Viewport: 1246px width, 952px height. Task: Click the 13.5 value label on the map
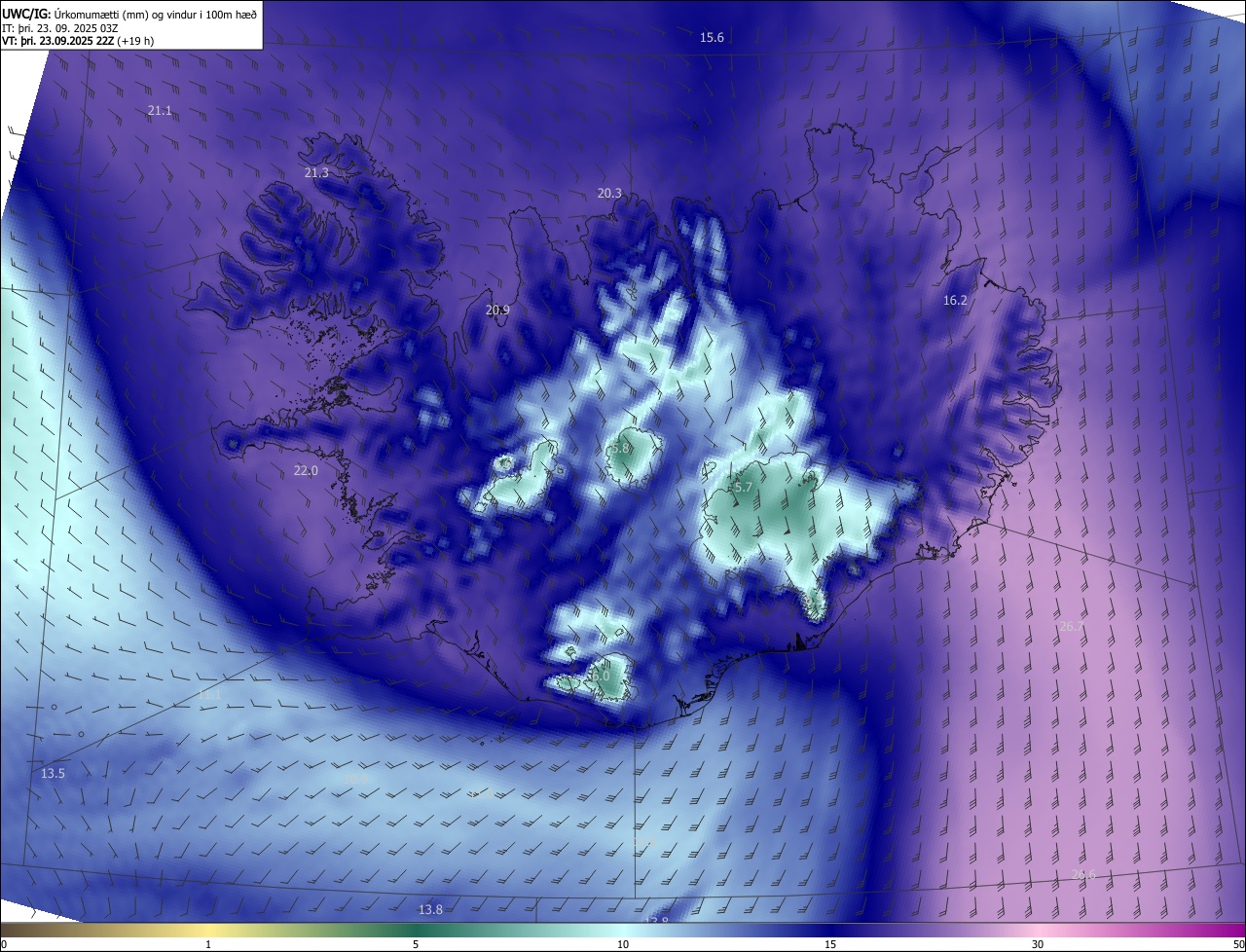coord(53,774)
